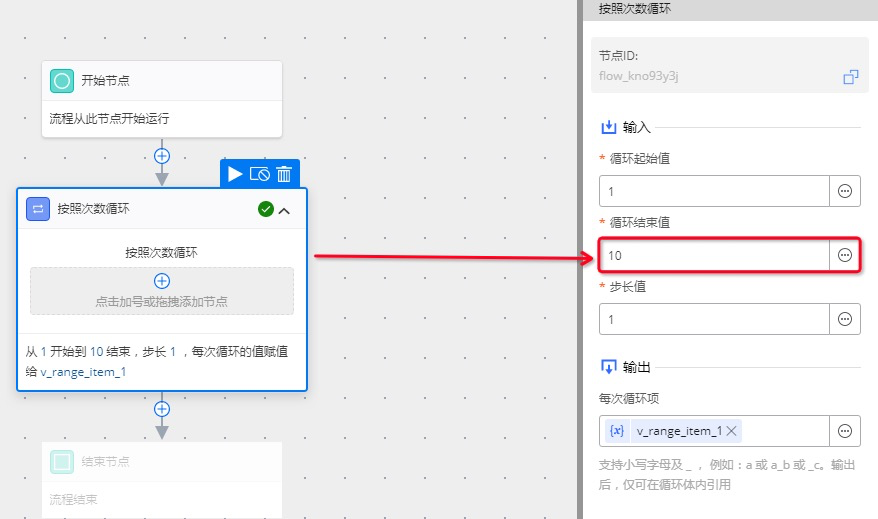This screenshot has width=878, height=519.
Task: Click the 流程结束 description text
Action: [x=73, y=499]
